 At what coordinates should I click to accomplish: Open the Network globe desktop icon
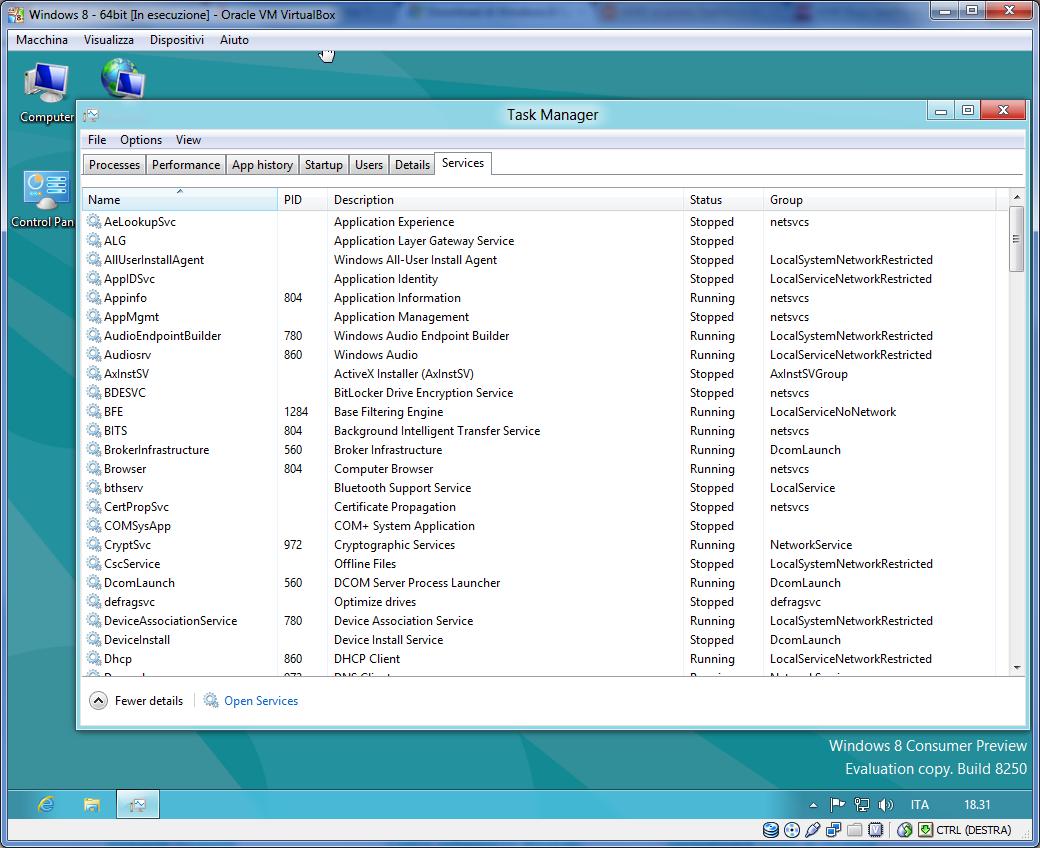tap(123, 78)
